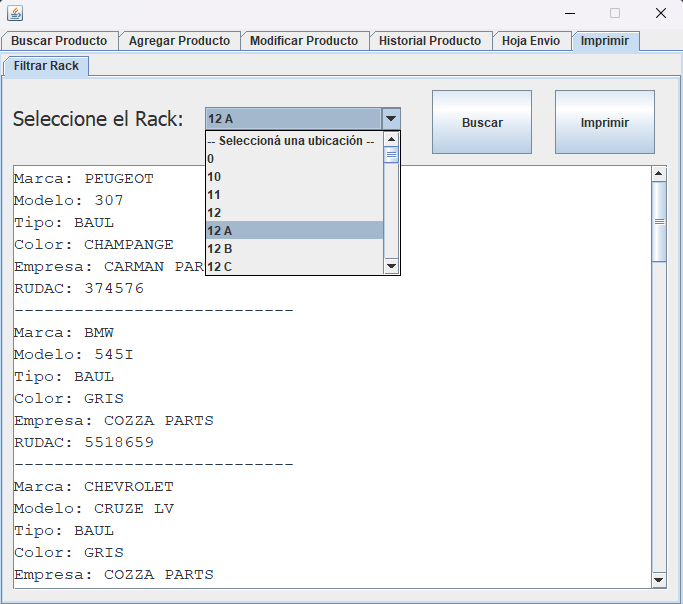Click the large Imprimir button
This screenshot has height=604, width=683.
tap(605, 122)
